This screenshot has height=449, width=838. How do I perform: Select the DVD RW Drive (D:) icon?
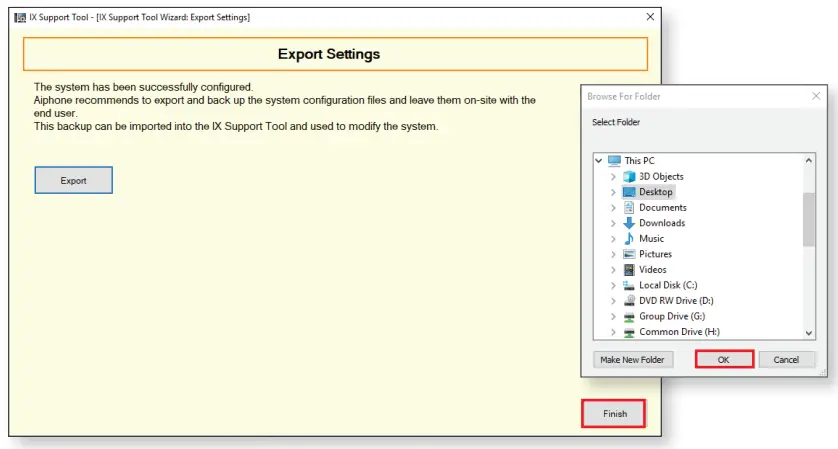630,300
